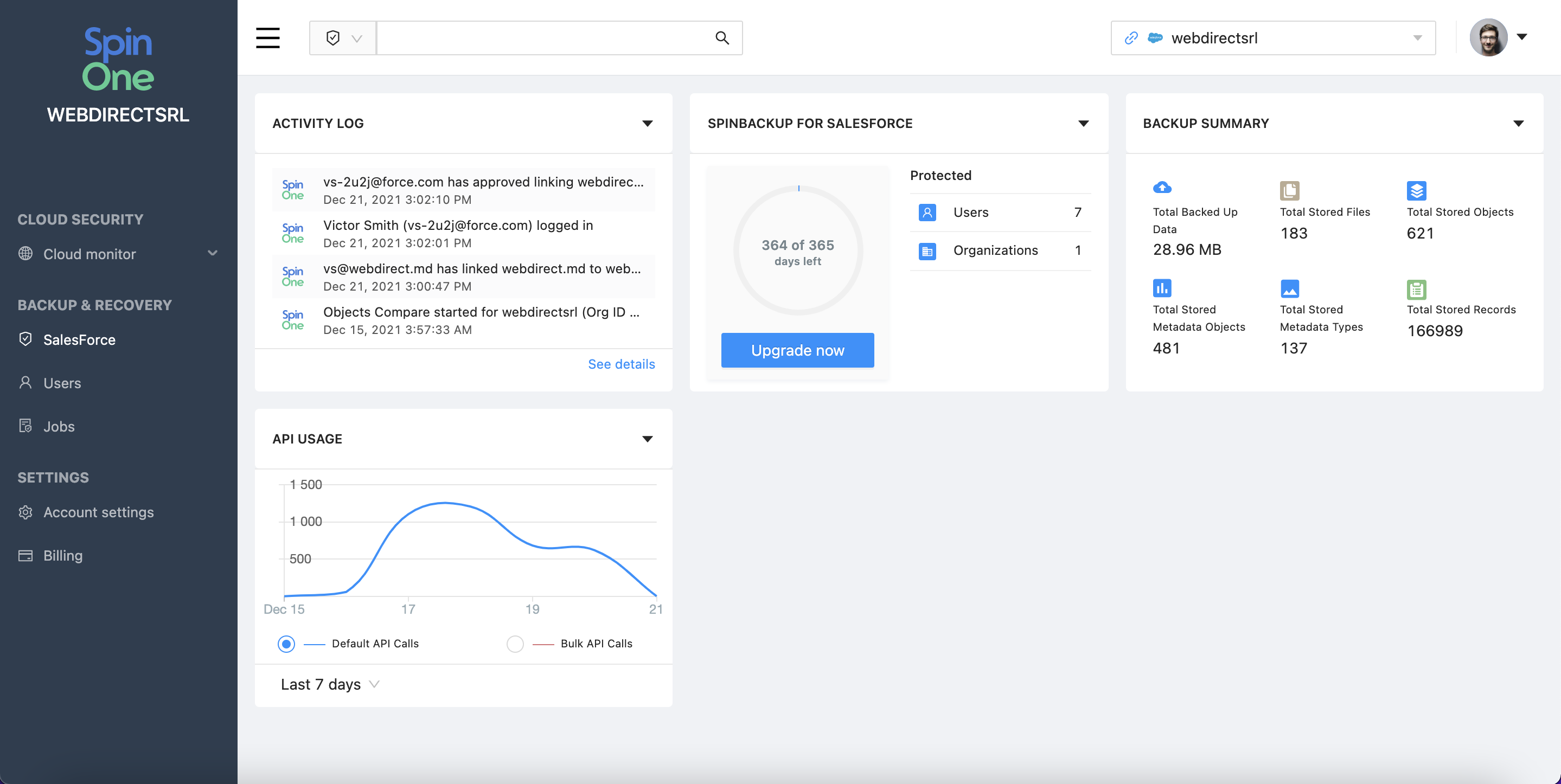Collapse the Activity Log panel arrow
The image size is (1561, 784).
(647, 124)
